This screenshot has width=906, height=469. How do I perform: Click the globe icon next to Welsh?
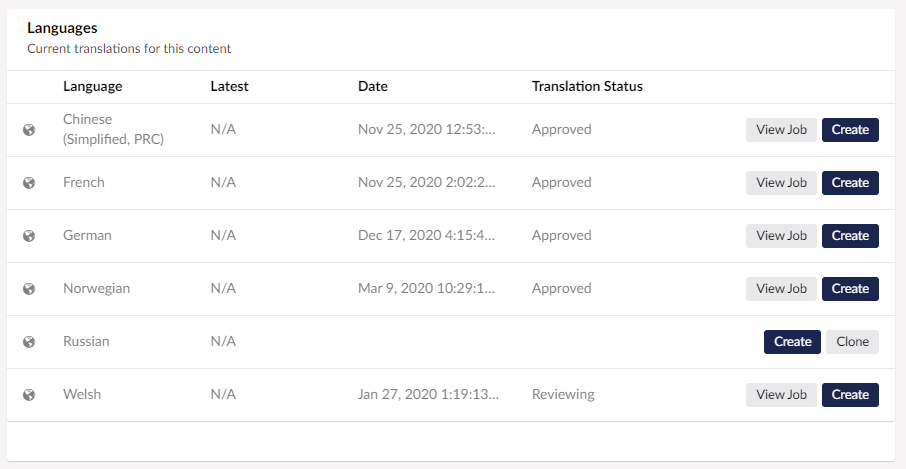[29, 395]
